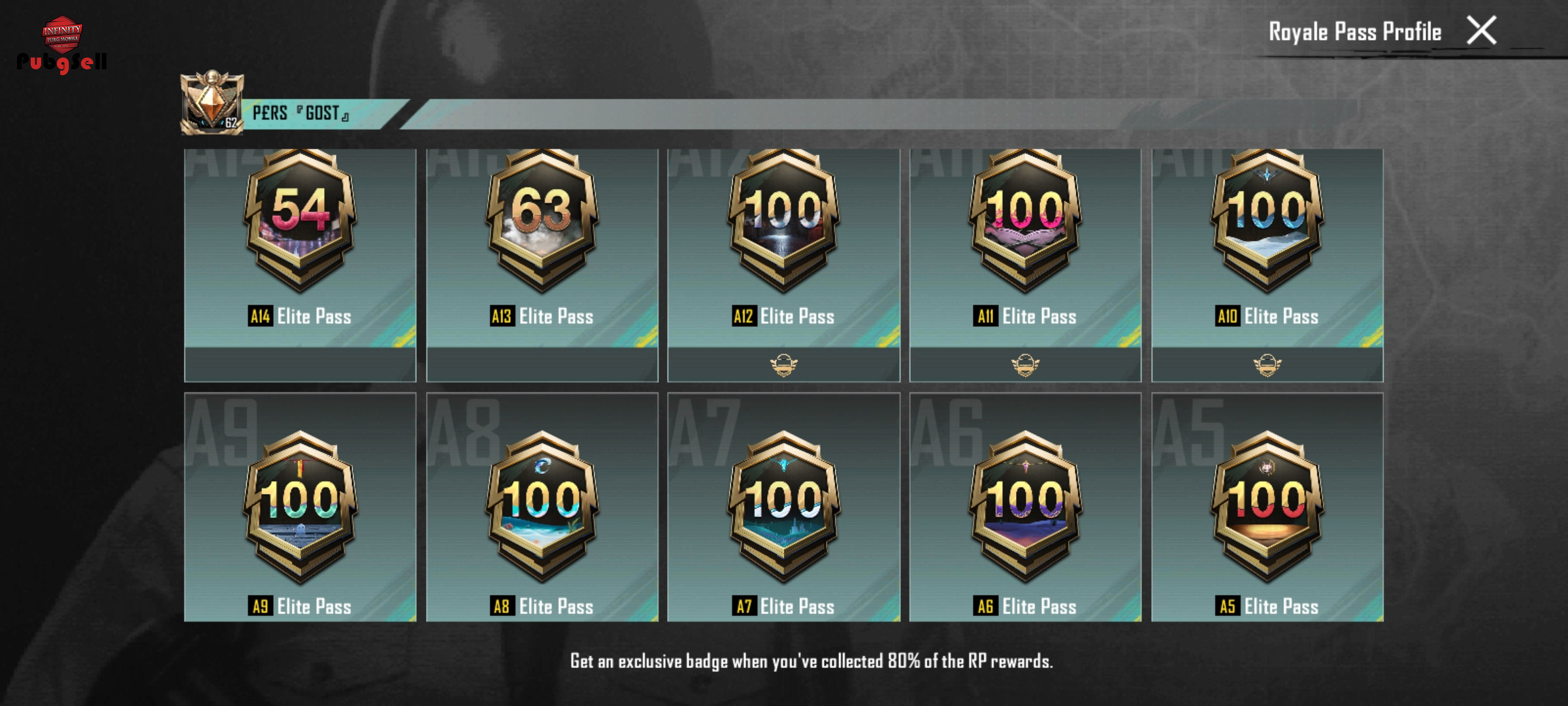Click the A9 Elite Pass badge
This screenshot has width=1568, height=706.
click(x=300, y=505)
